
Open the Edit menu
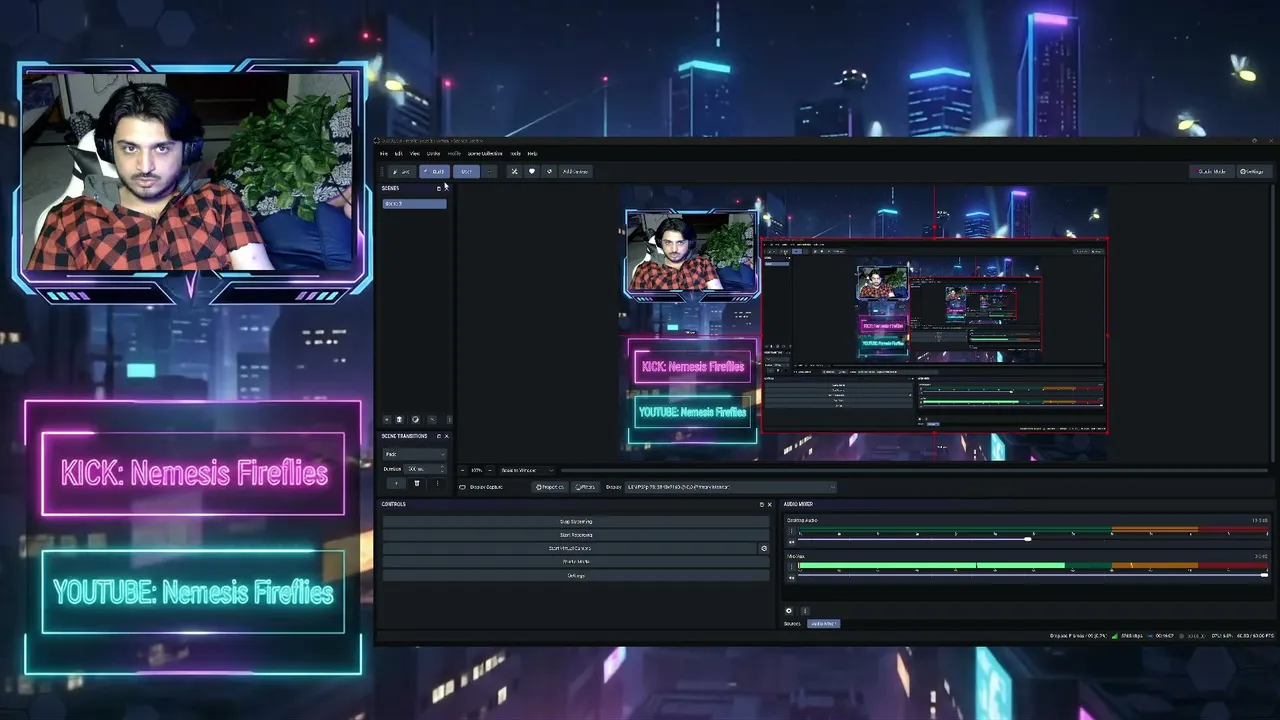(398, 153)
